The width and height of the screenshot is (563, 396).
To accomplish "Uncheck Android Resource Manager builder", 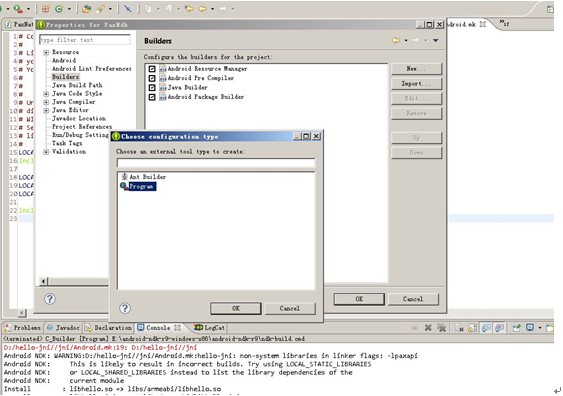I will (152, 69).
